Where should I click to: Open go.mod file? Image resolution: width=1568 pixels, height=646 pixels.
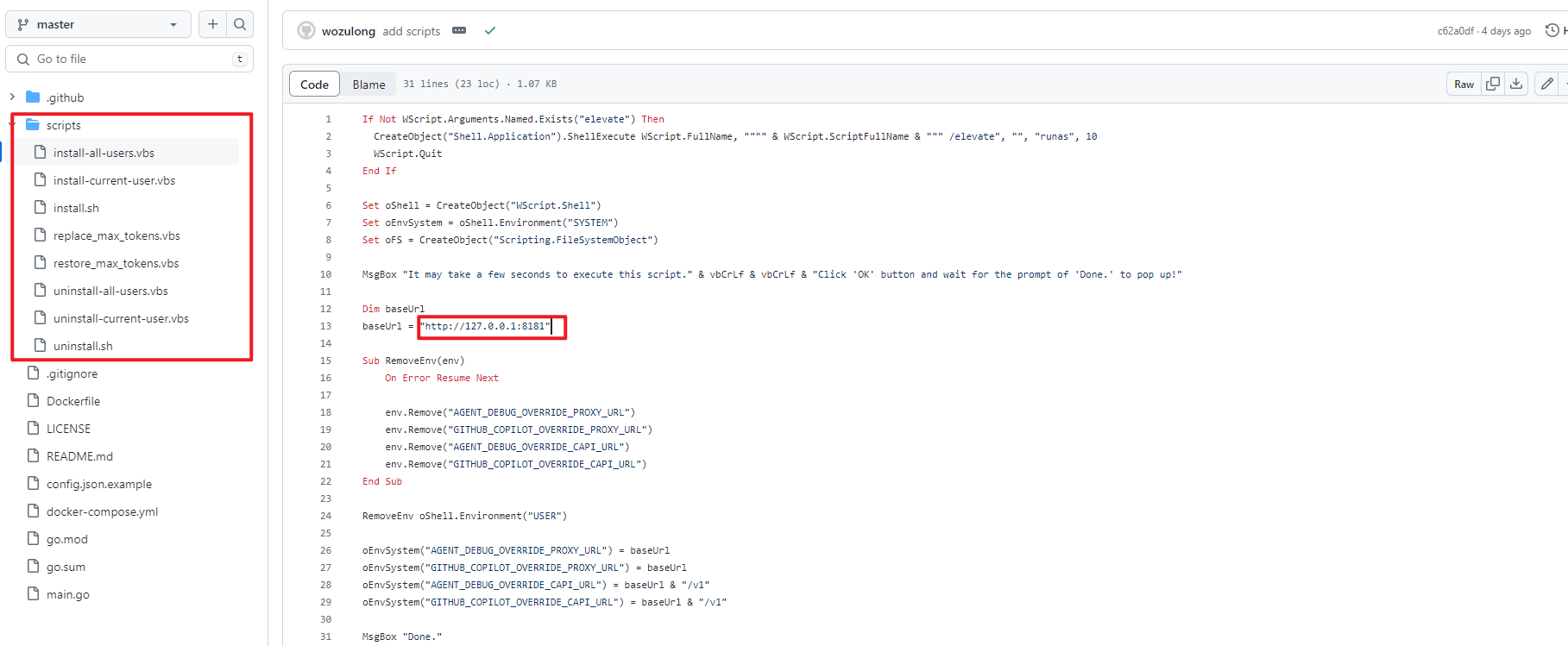point(67,539)
